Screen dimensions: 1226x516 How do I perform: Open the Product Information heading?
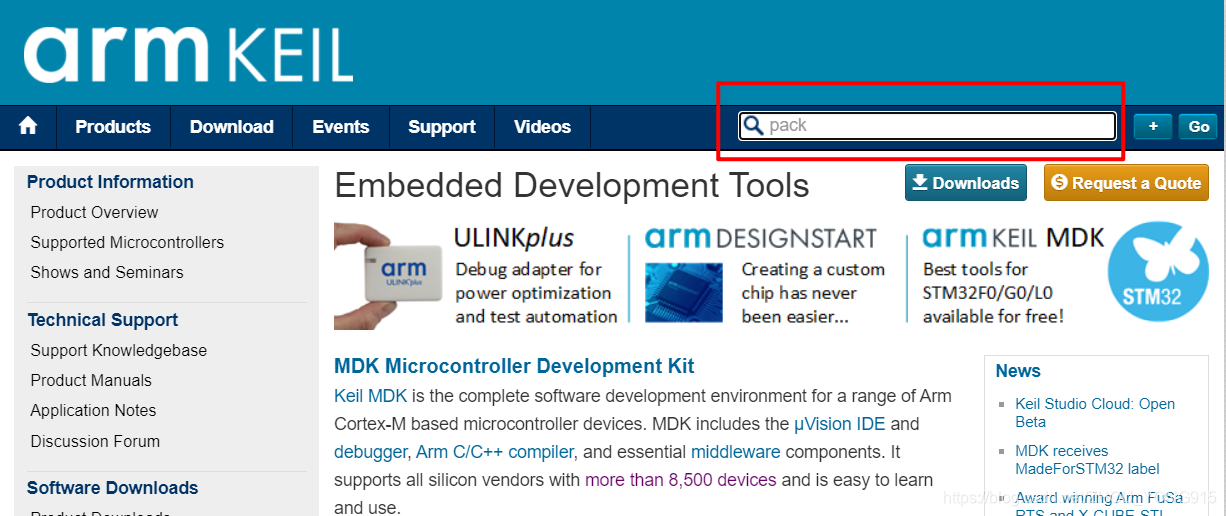[x=110, y=182]
